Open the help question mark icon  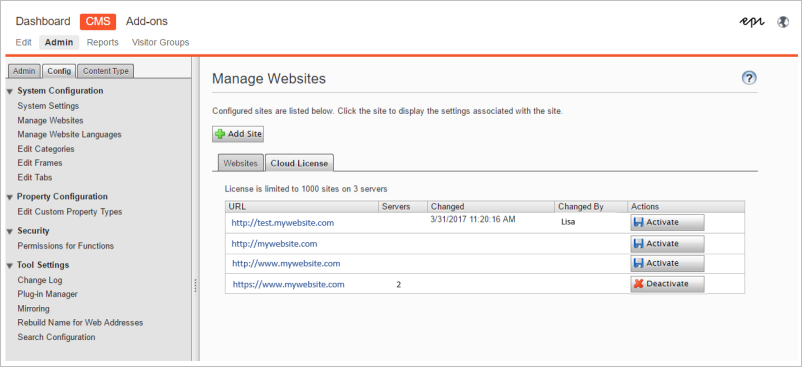(x=749, y=78)
